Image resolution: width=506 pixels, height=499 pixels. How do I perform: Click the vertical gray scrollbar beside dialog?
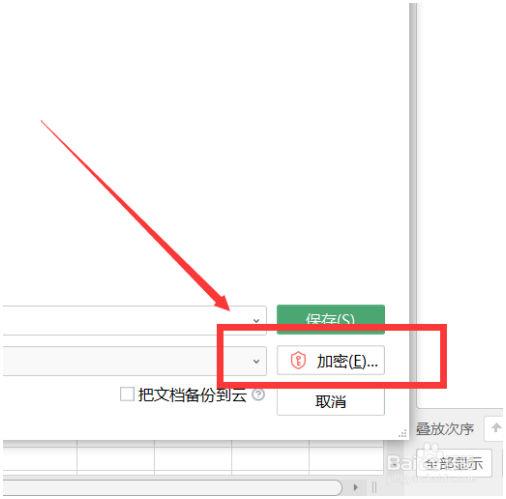pos(413,205)
